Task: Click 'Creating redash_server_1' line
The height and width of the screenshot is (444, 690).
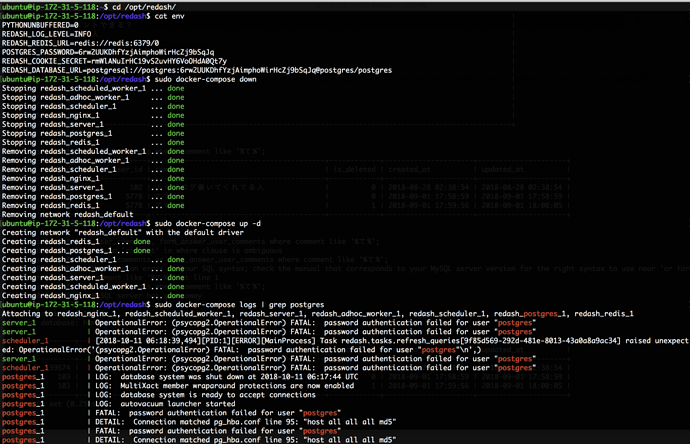Action: click(x=93, y=278)
